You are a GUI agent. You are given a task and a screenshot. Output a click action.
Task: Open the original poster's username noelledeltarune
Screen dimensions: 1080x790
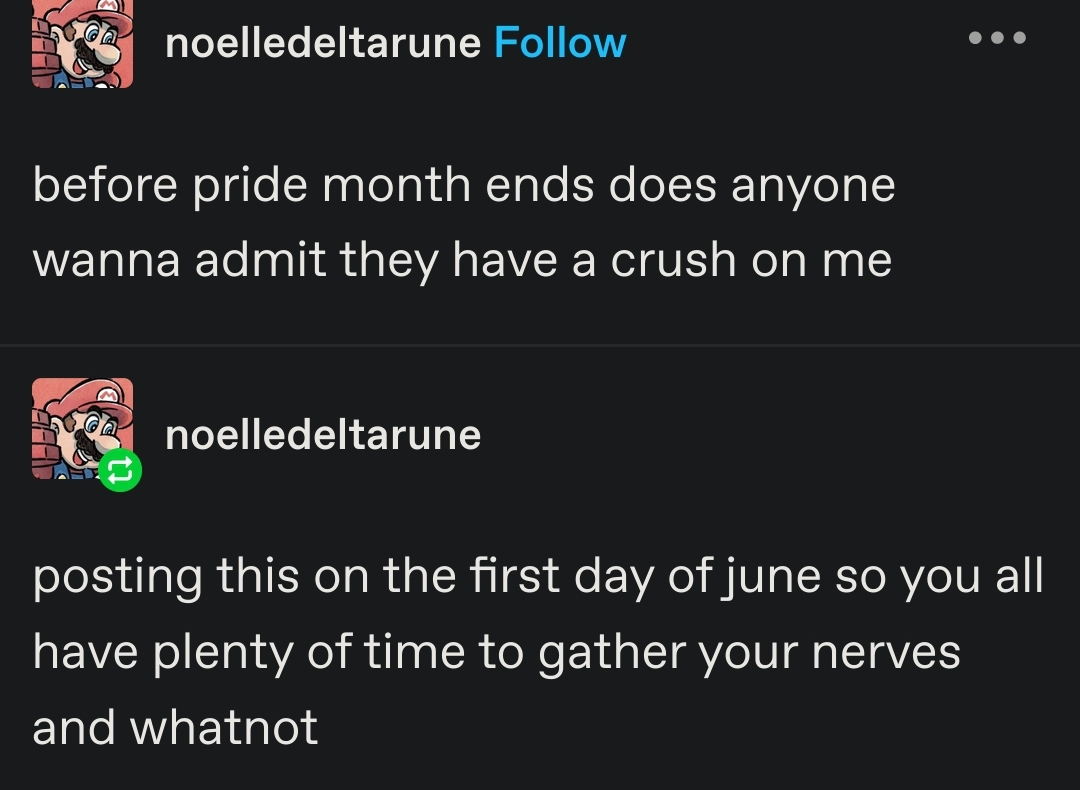tap(323, 43)
